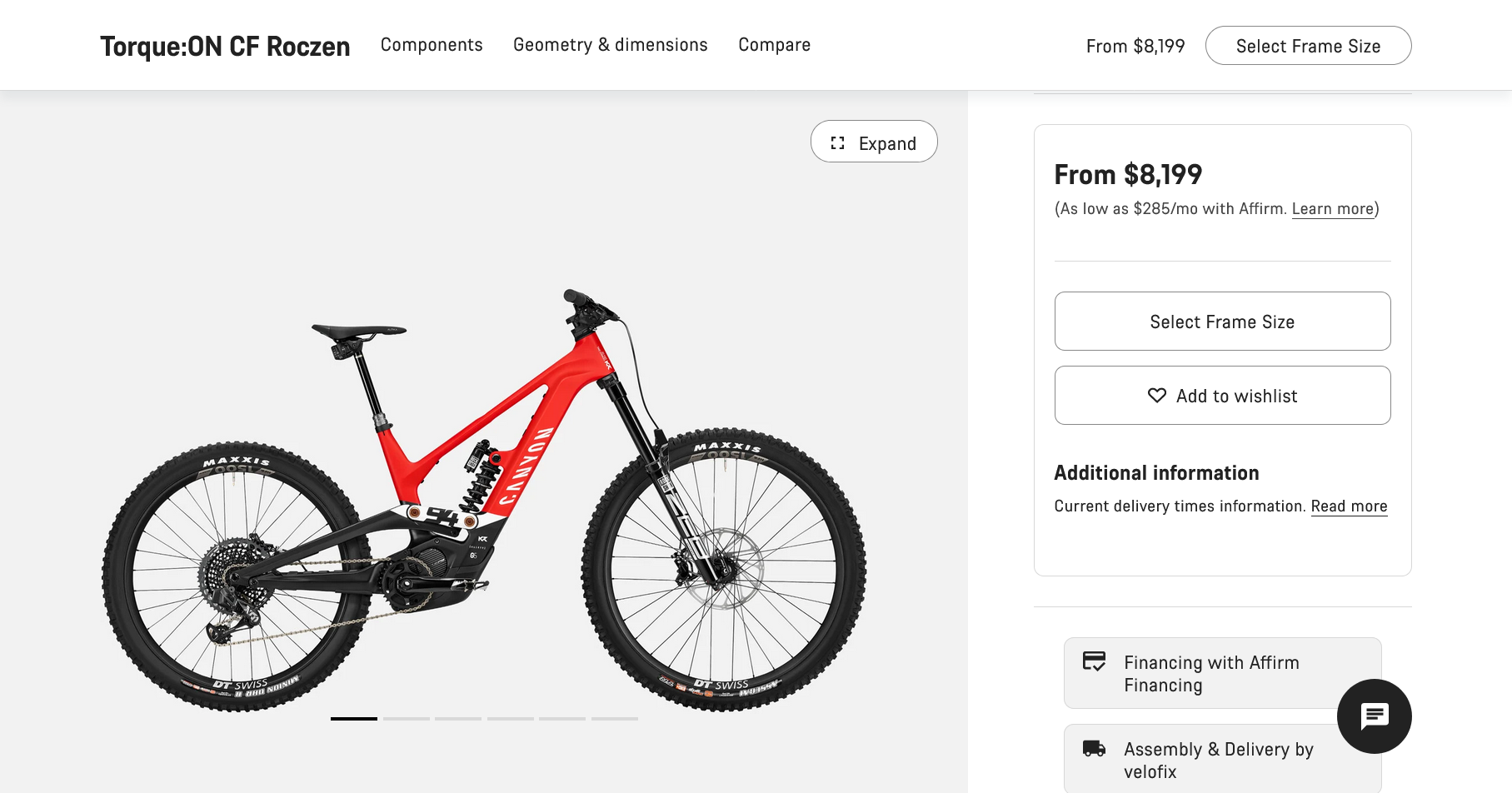This screenshot has height=793, width=1512.
Task: Show the third gallery slide
Action: click(x=458, y=718)
